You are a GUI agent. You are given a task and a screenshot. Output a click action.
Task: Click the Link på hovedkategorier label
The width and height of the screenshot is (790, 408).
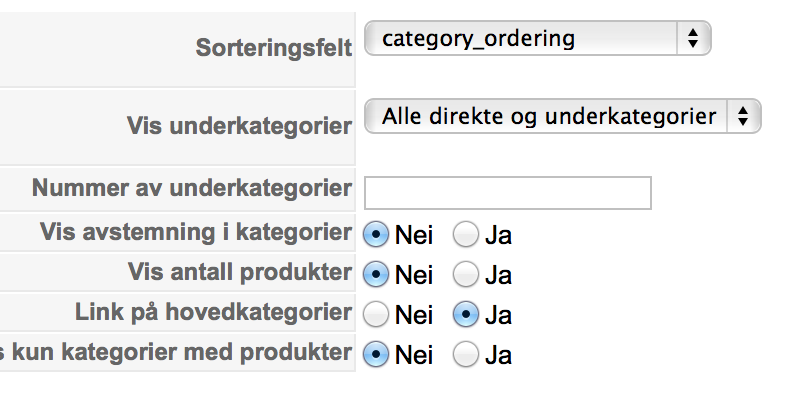tap(213, 312)
